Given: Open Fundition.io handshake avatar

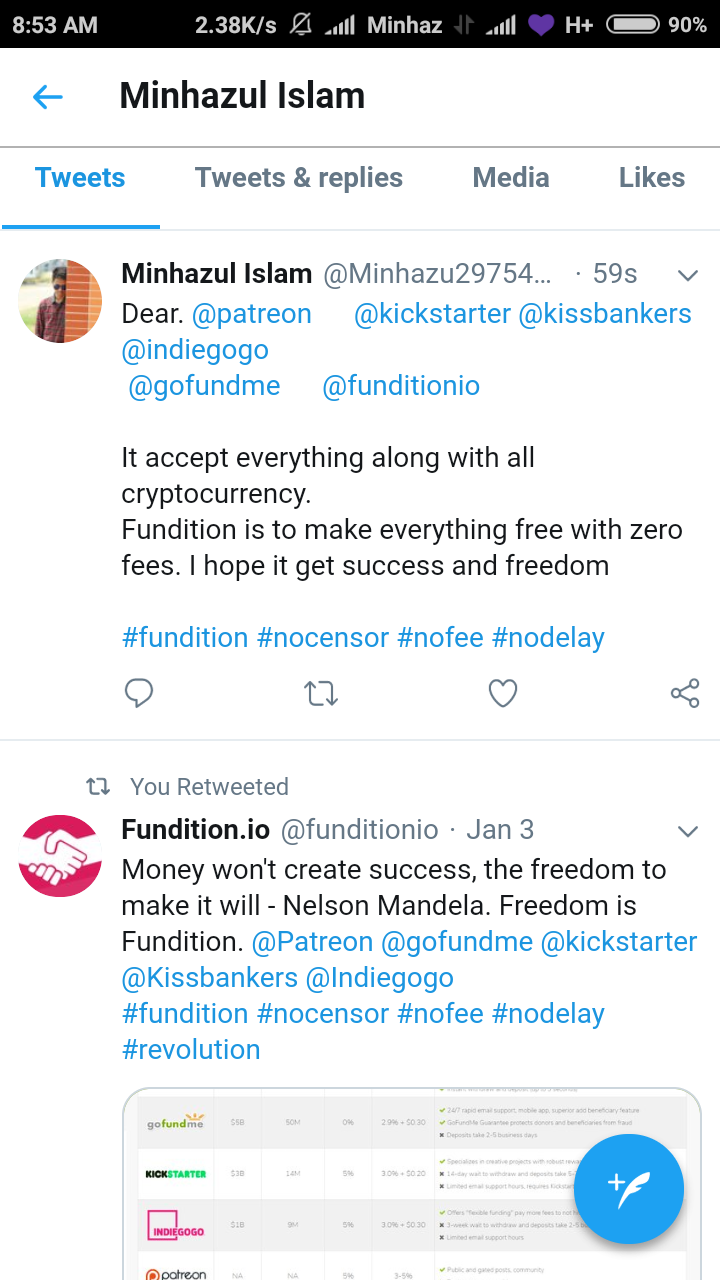Looking at the screenshot, I should (60, 856).
